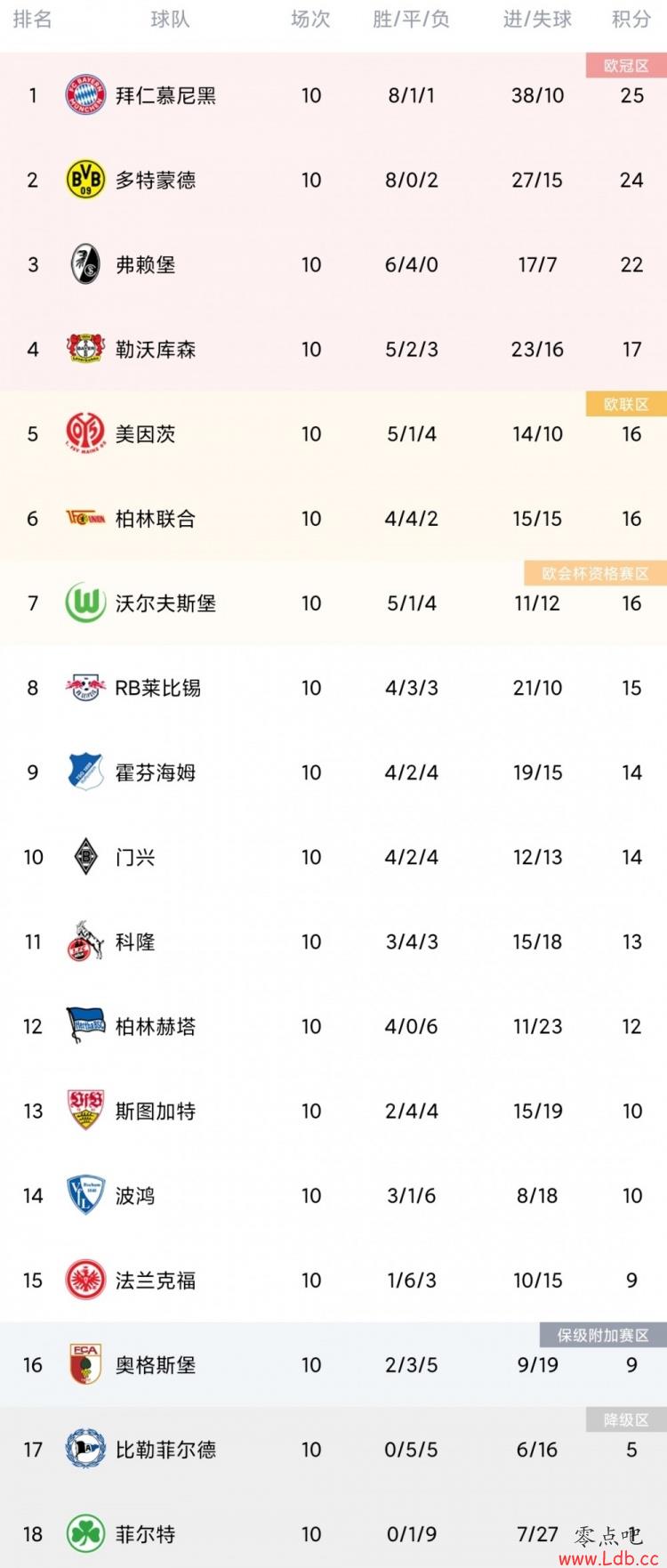Click the Hoffenheim blue crest

click(86, 772)
